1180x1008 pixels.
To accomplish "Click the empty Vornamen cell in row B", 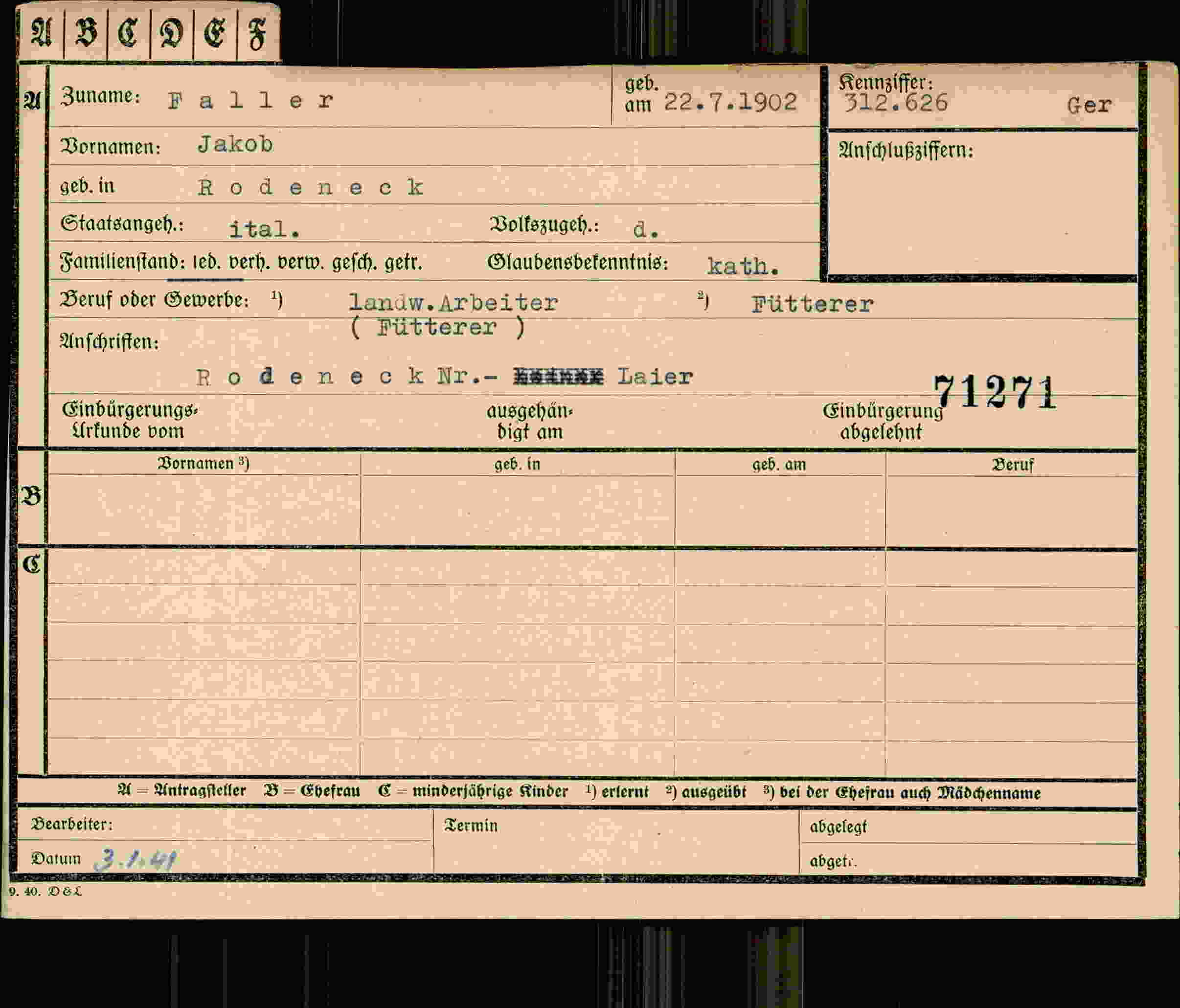I will click(204, 510).
